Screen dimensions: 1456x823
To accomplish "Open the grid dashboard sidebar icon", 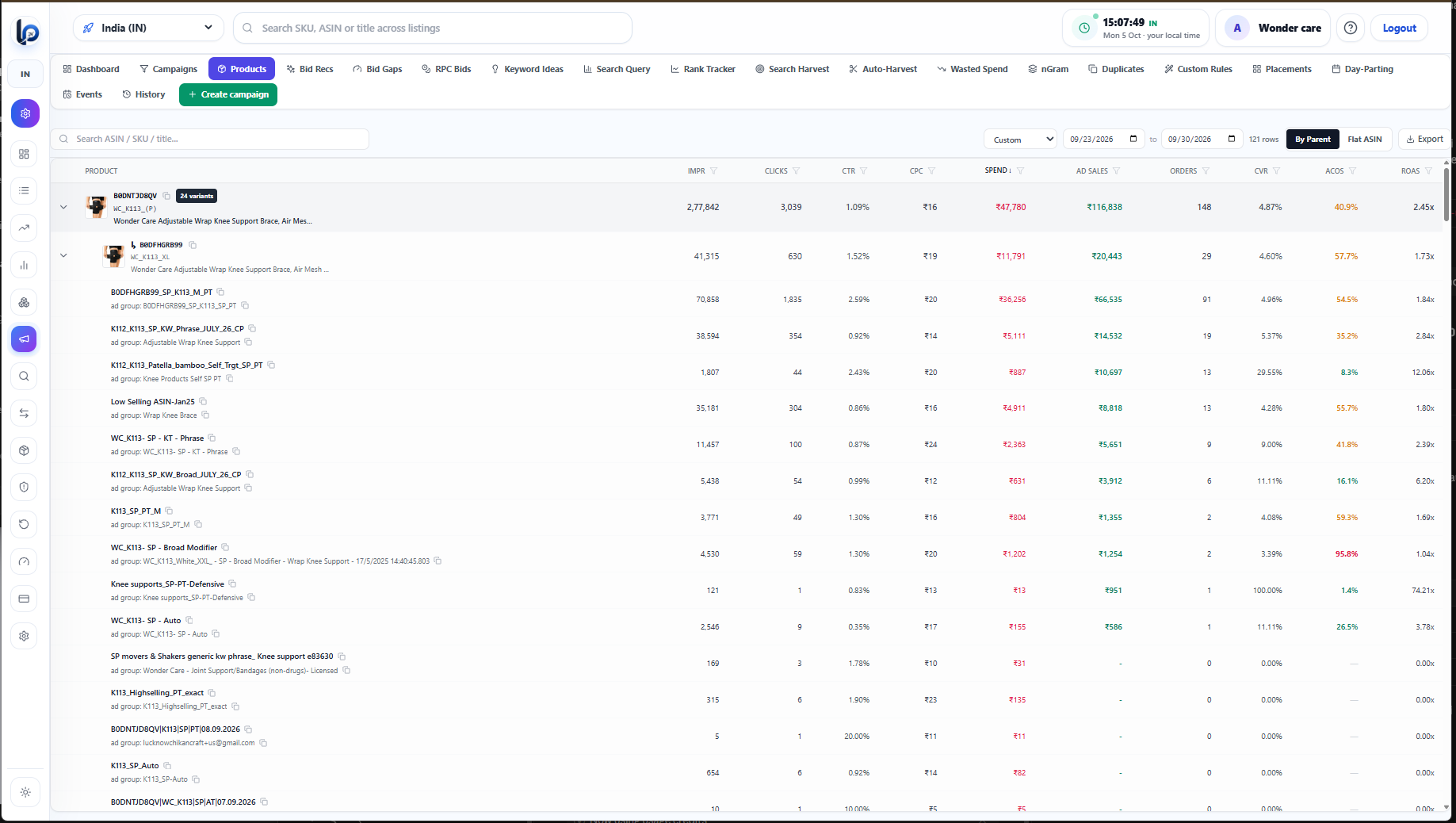I will click(25, 154).
